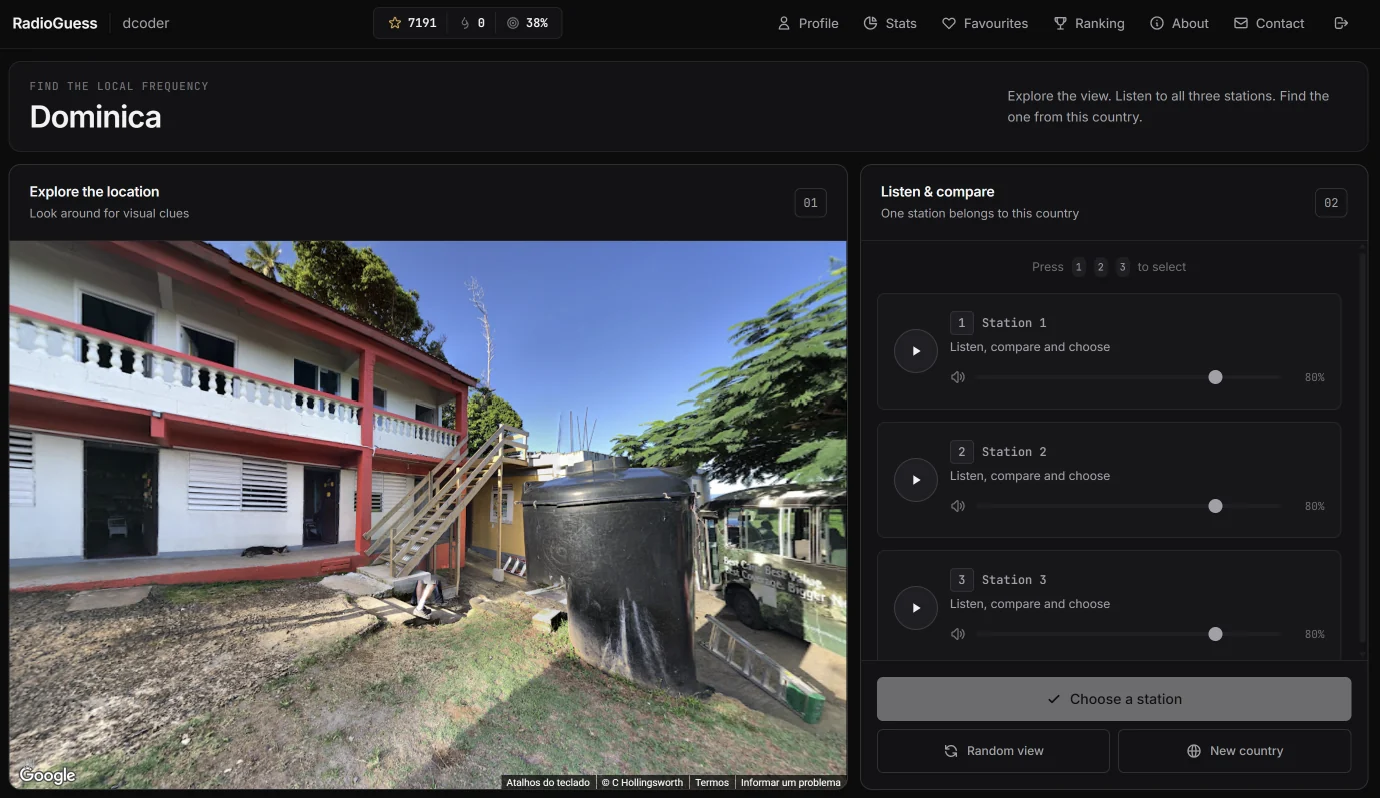The height and width of the screenshot is (798, 1380).
Task: Adjust Station 2 volume slider
Action: (1128, 506)
